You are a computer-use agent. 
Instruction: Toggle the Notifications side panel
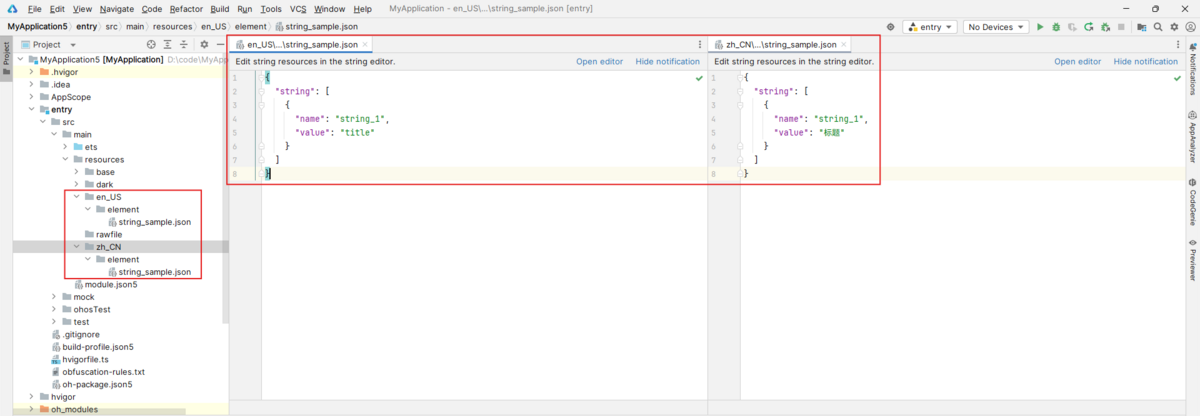(1192, 70)
